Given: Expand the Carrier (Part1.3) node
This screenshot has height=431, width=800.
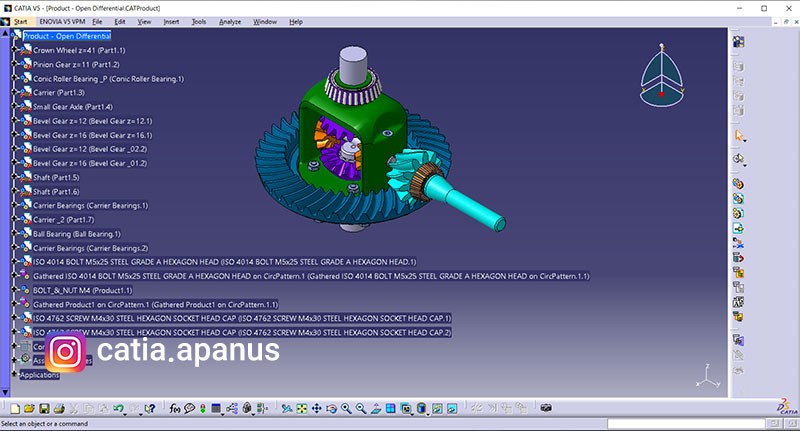Looking at the screenshot, I should pos(15,92).
